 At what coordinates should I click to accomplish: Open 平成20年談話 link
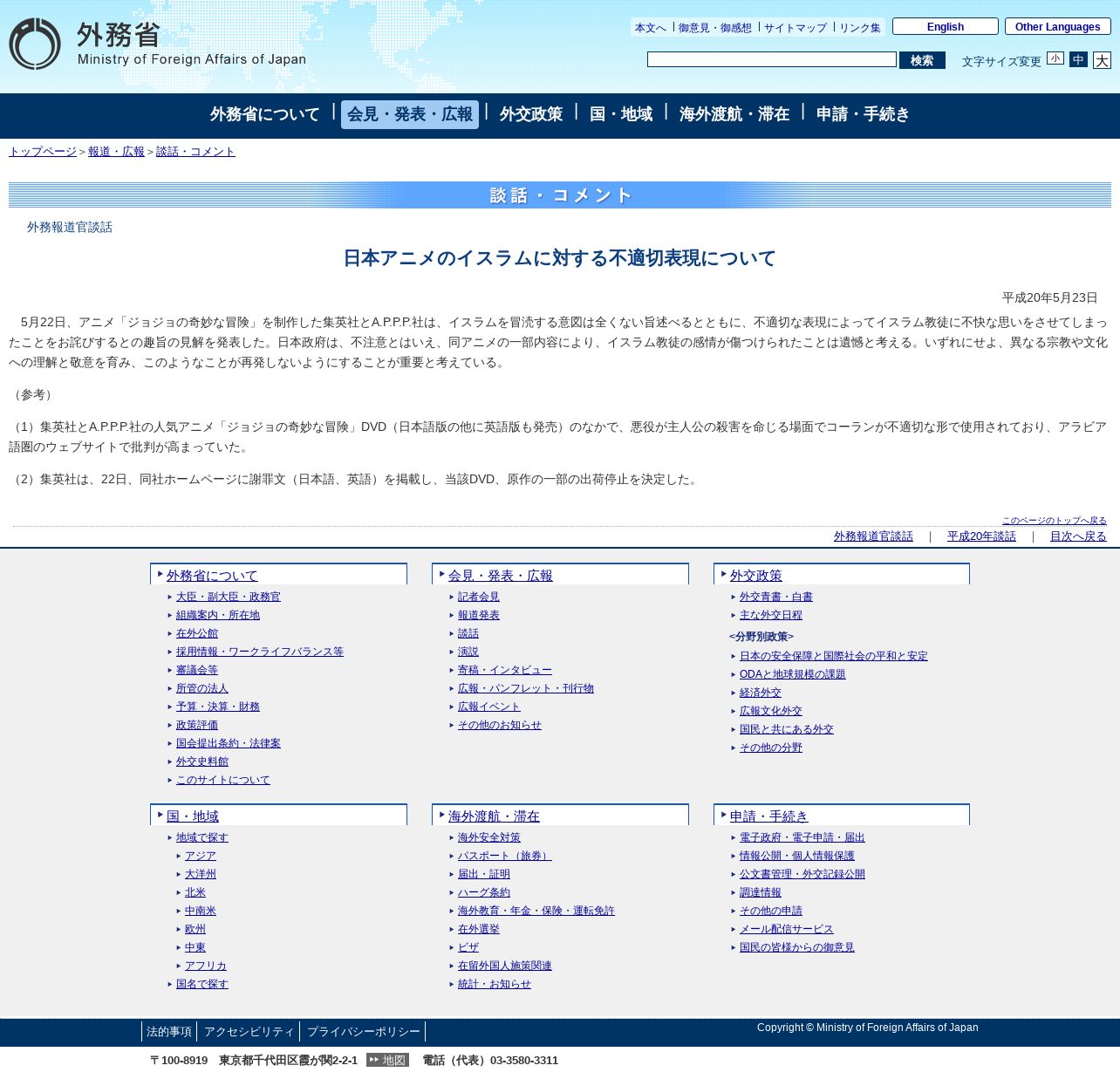981,536
